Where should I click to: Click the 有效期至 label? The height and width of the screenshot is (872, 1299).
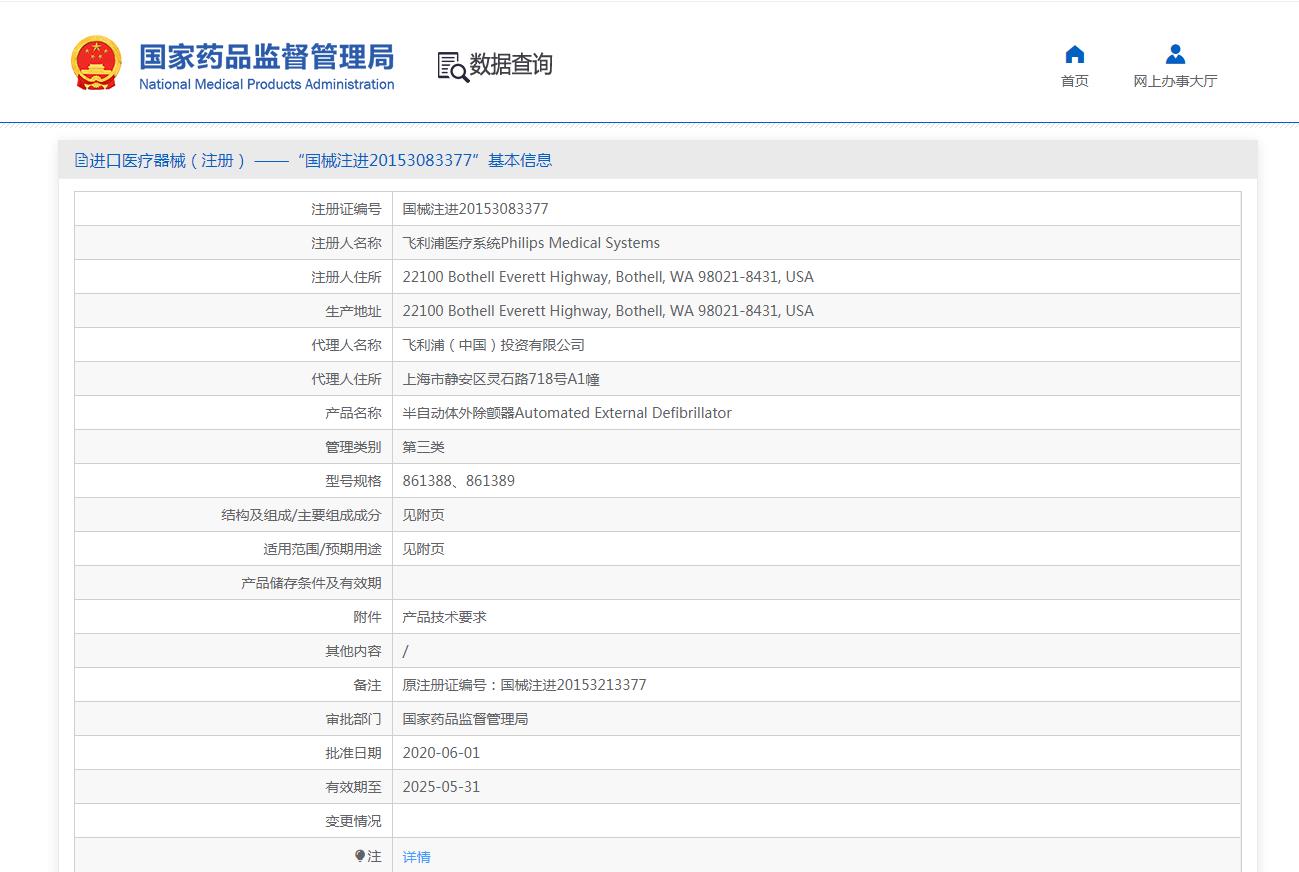353,787
